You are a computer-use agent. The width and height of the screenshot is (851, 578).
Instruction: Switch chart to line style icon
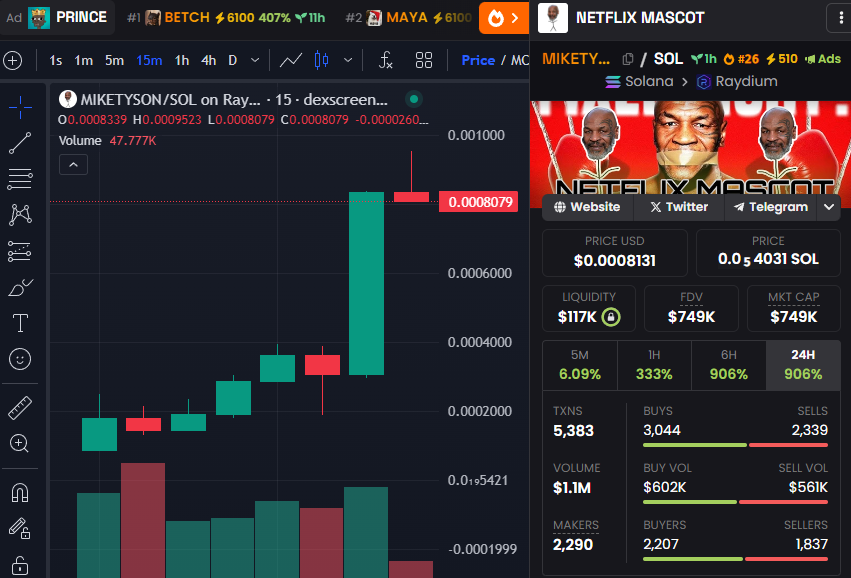coord(291,60)
